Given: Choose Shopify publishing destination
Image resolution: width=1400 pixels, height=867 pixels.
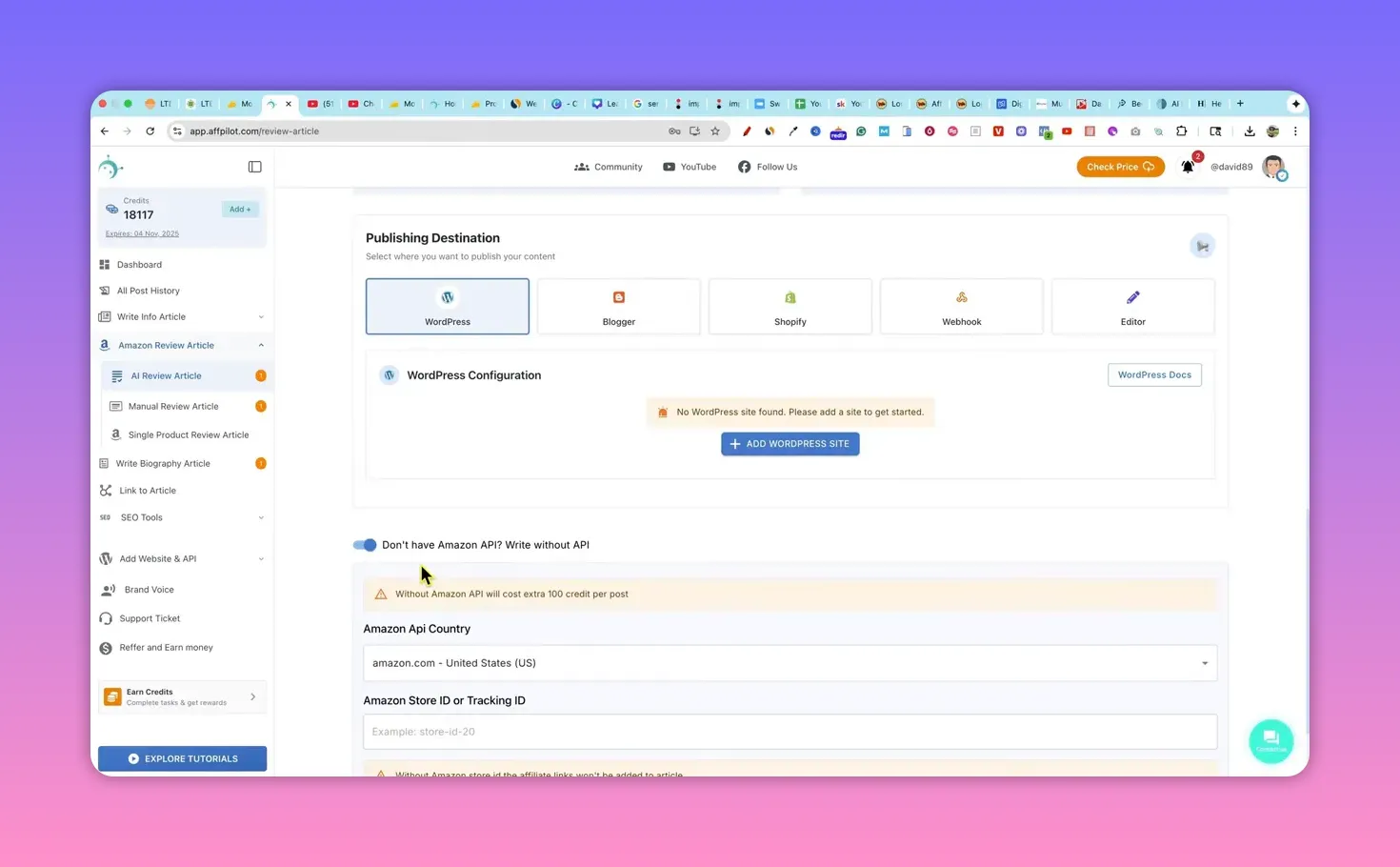Looking at the screenshot, I should [x=790, y=306].
